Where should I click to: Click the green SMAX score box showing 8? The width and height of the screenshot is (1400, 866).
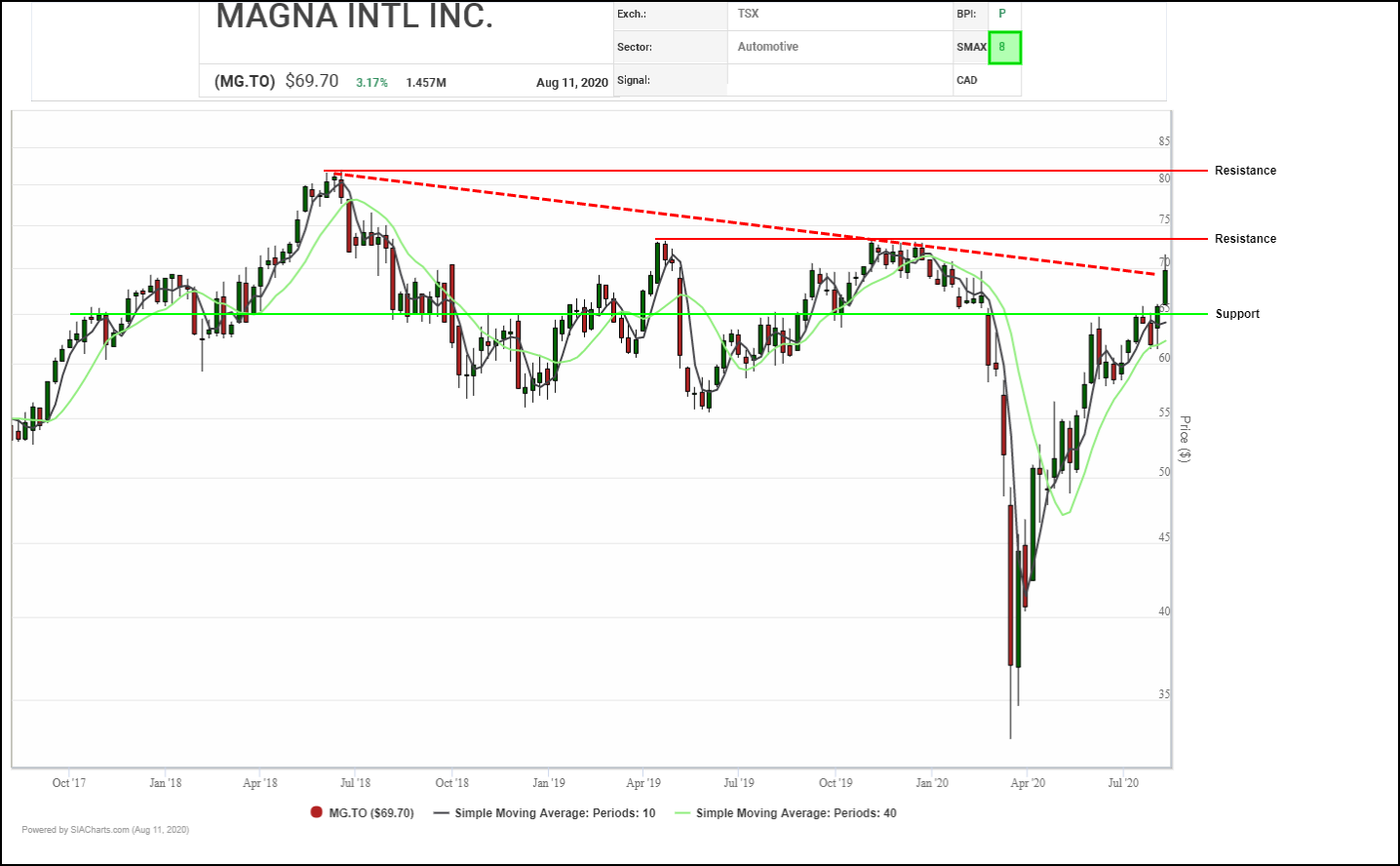[x=1004, y=47]
